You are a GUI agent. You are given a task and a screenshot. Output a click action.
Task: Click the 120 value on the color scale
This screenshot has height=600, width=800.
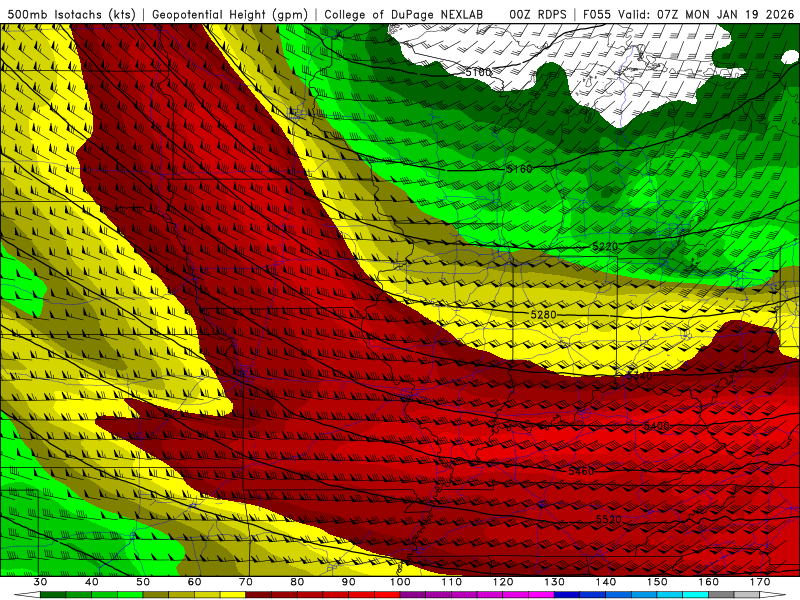pos(503,582)
